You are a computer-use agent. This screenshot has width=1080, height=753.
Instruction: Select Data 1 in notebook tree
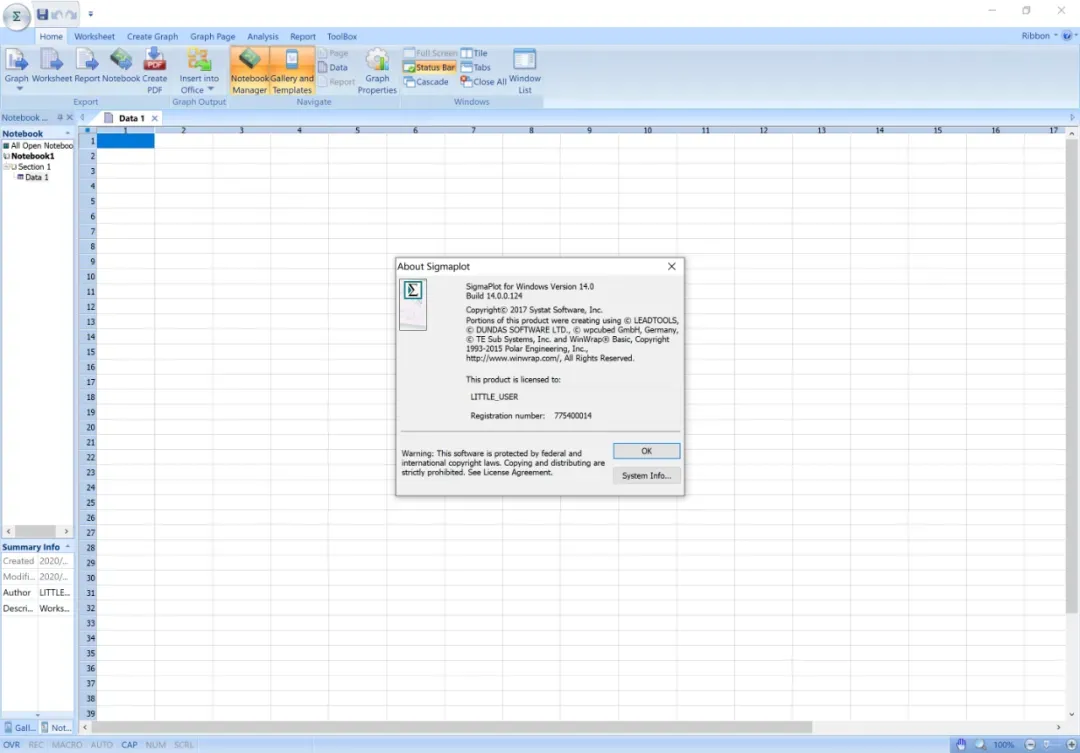33,178
